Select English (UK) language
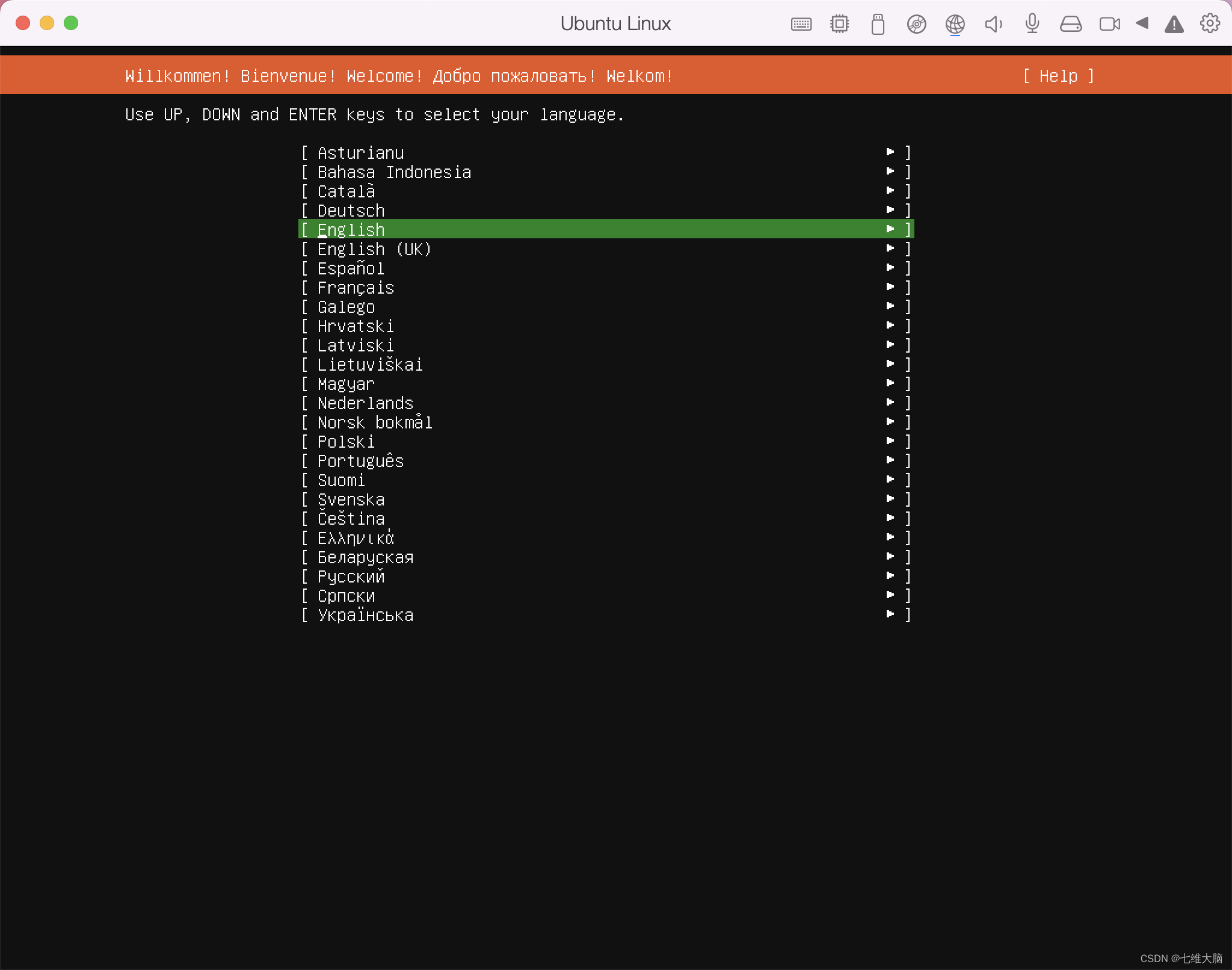Screen dimensions: 1232x970 [x=606, y=249]
